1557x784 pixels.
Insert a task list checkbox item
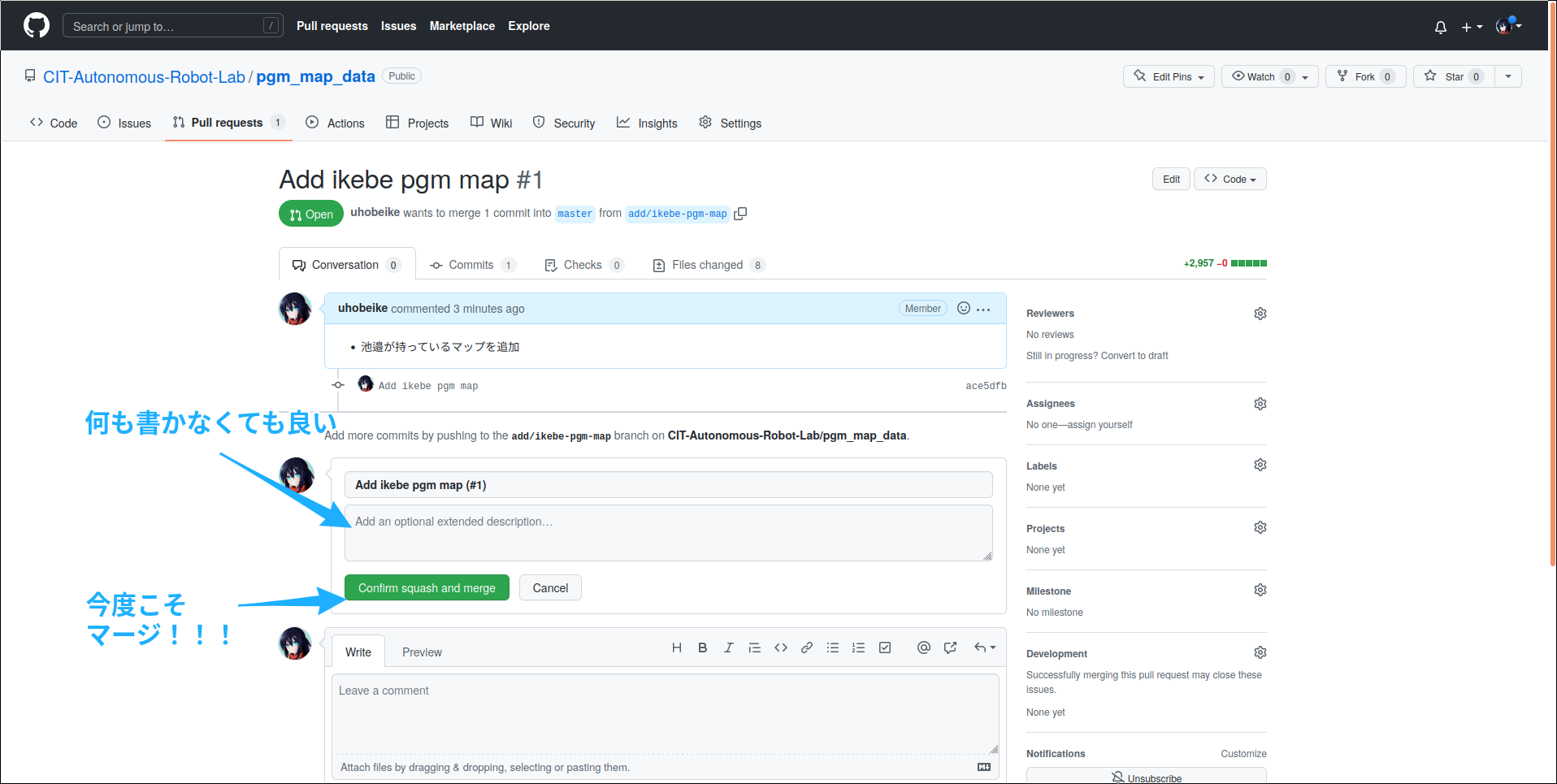(x=884, y=648)
